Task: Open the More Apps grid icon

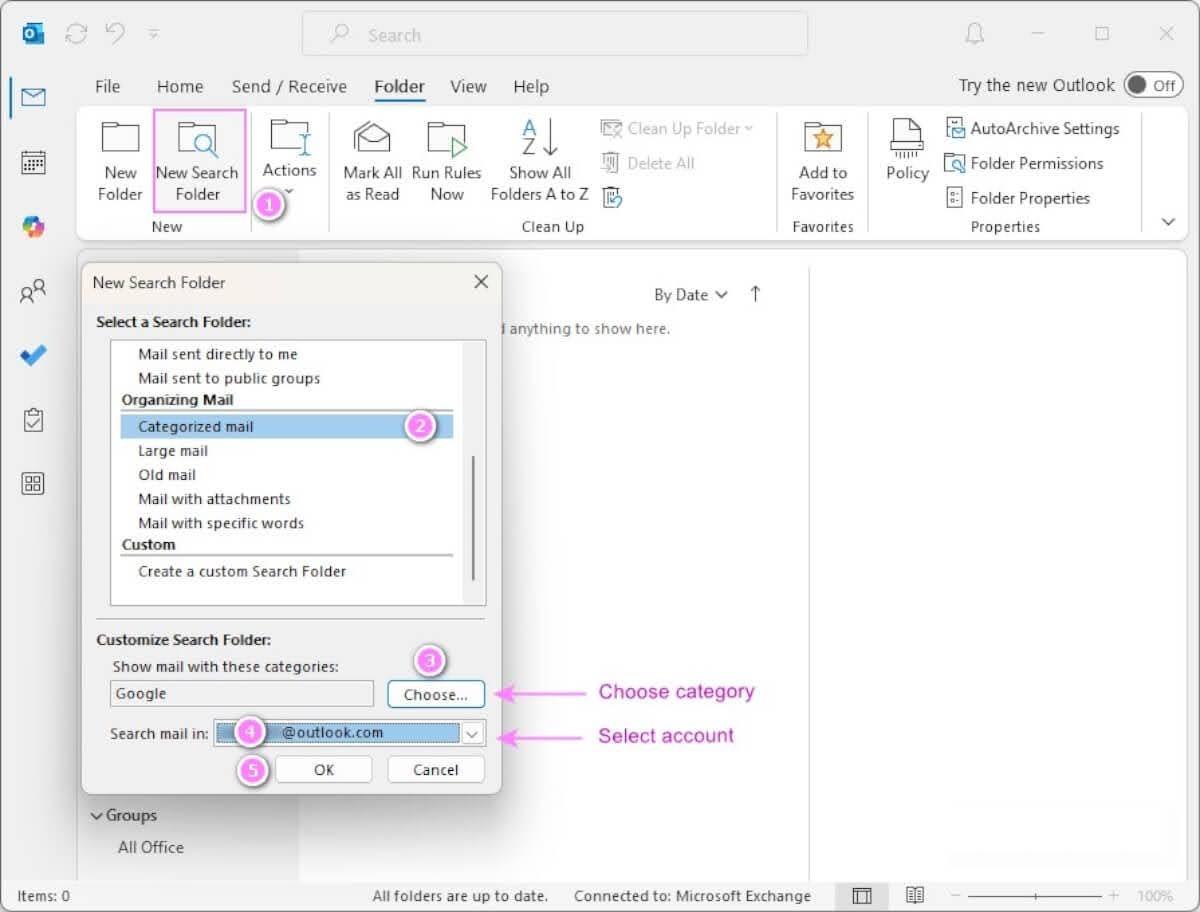Action: coord(33,484)
